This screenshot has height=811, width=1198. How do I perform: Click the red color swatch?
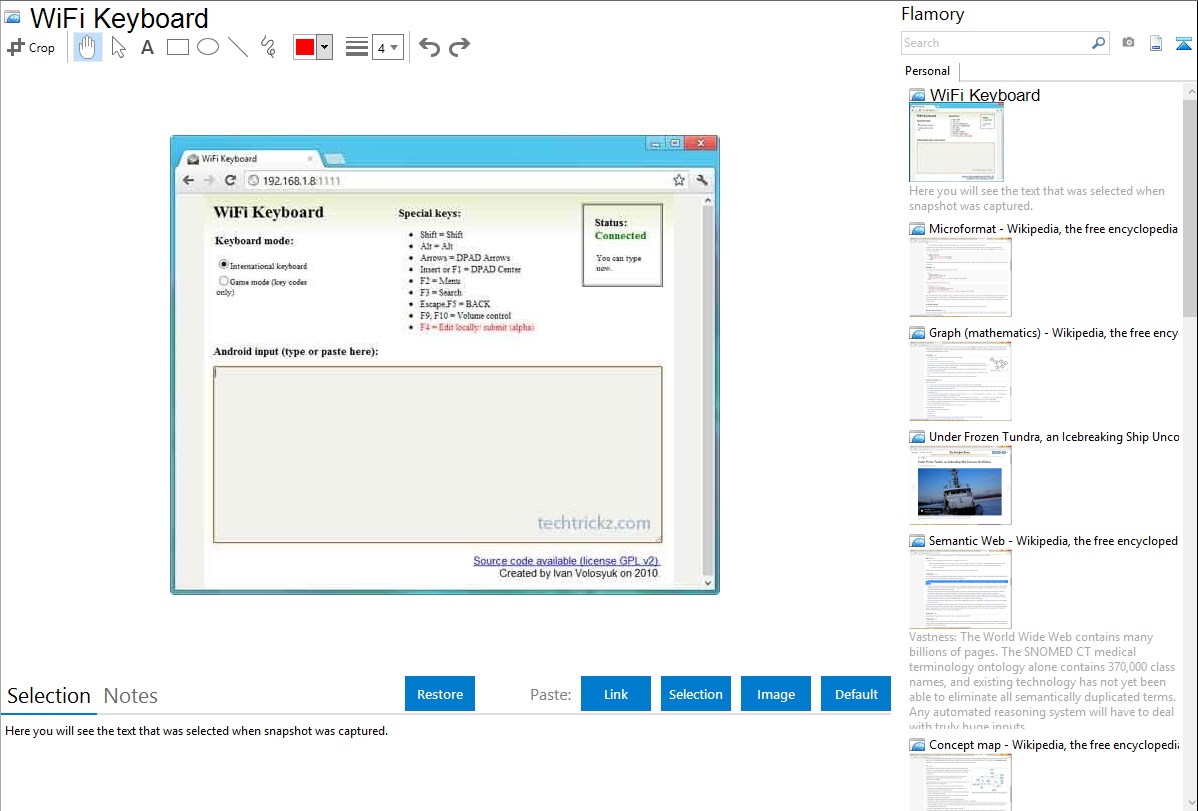[x=305, y=47]
